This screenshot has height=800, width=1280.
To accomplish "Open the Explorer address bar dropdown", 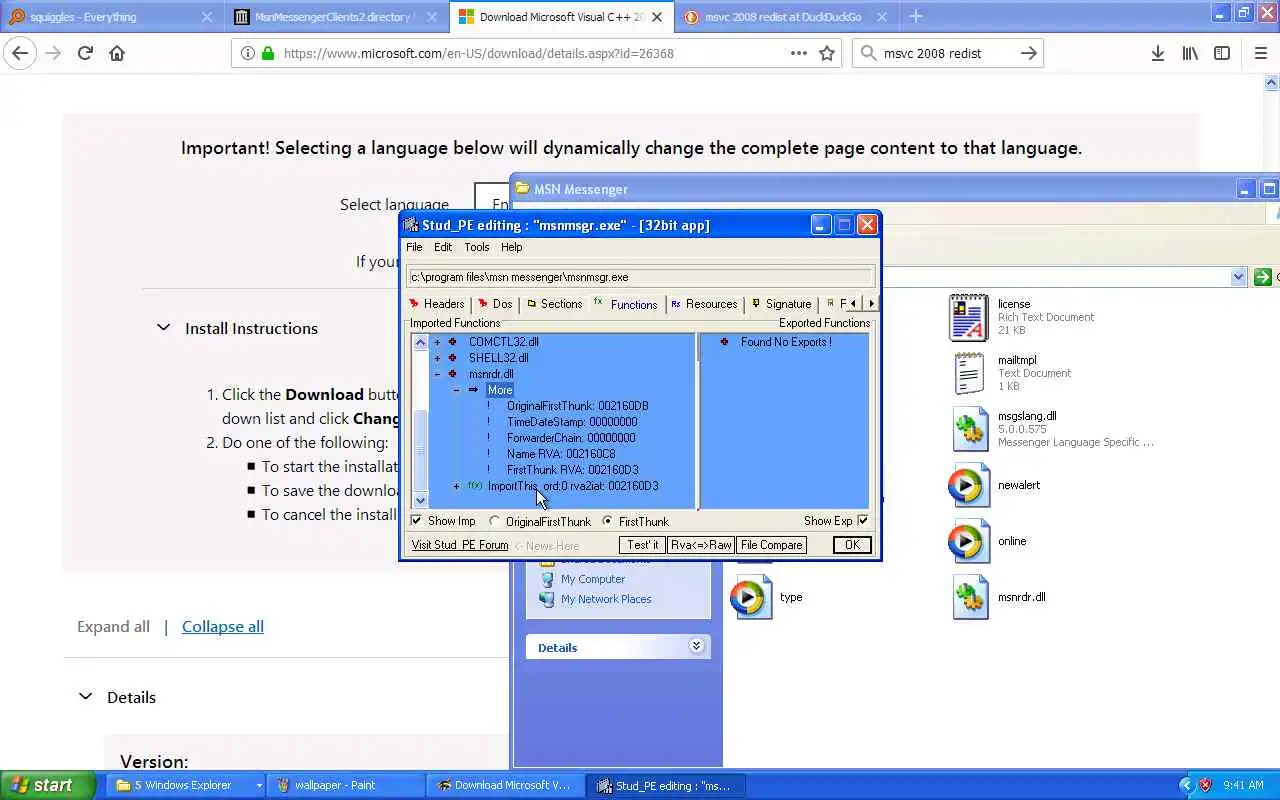I will pos(1238,277).
